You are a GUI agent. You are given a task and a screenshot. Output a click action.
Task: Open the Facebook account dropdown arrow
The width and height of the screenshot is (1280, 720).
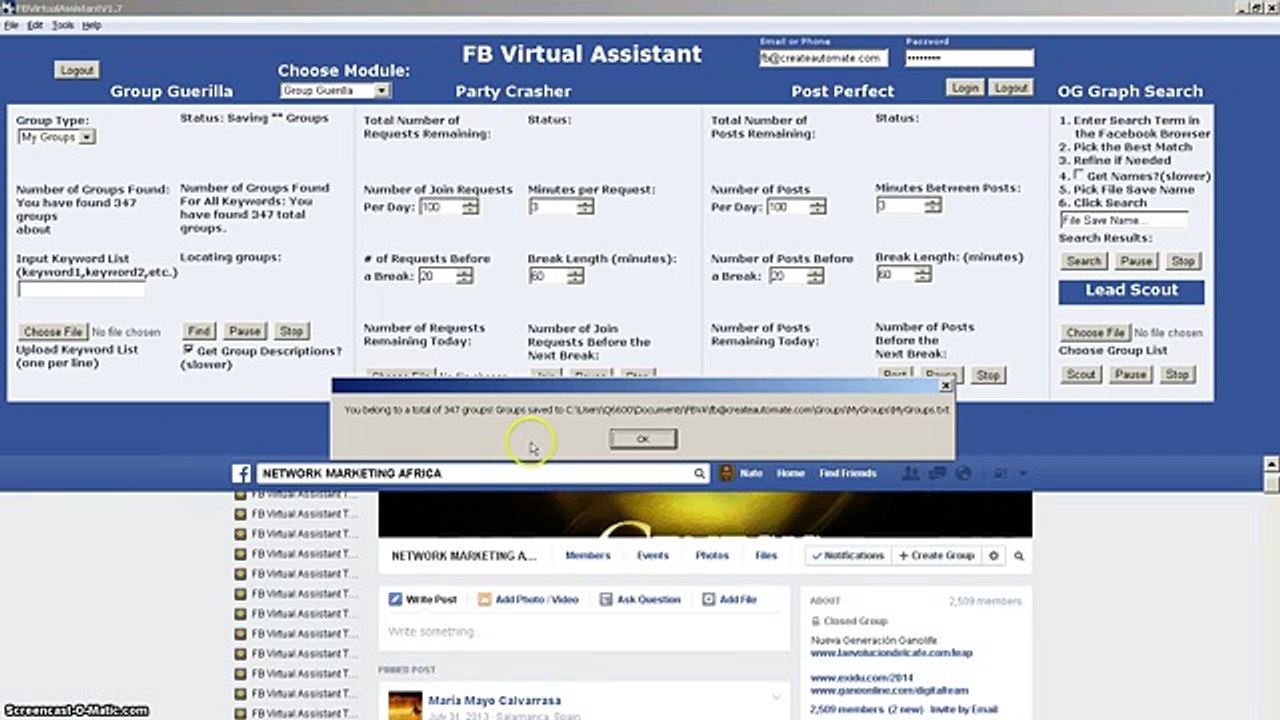(1024, 474)
